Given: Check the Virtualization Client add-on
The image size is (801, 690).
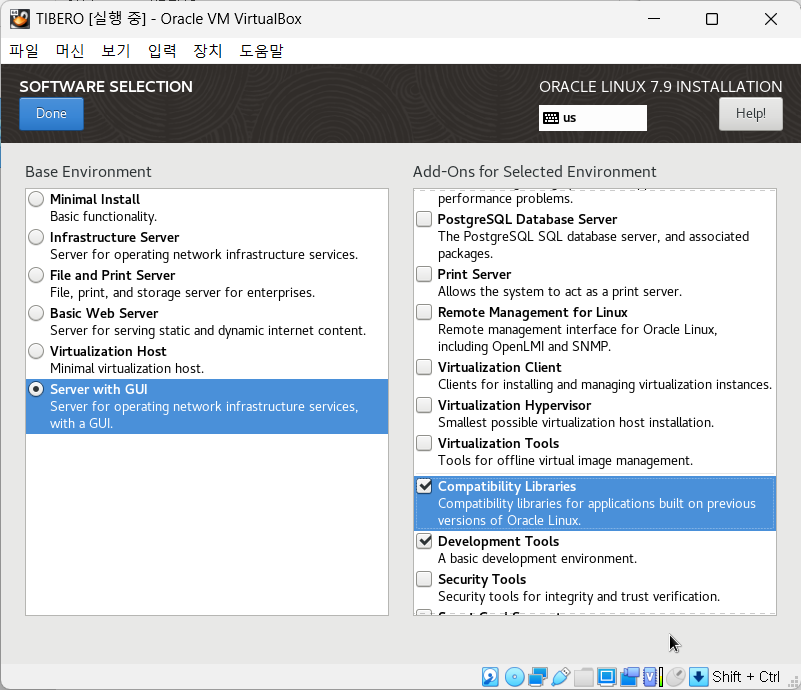Looking at the screenshot, I should coord(424,367).
